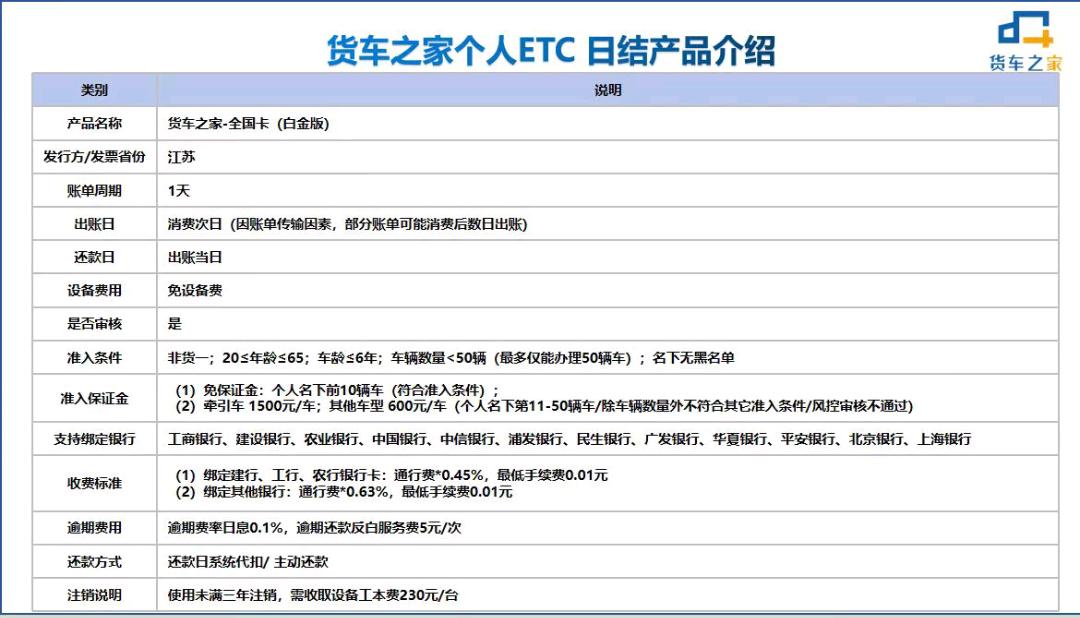Click the 还款日 row label
The image size is (1080, 618).
coord(94,257)
